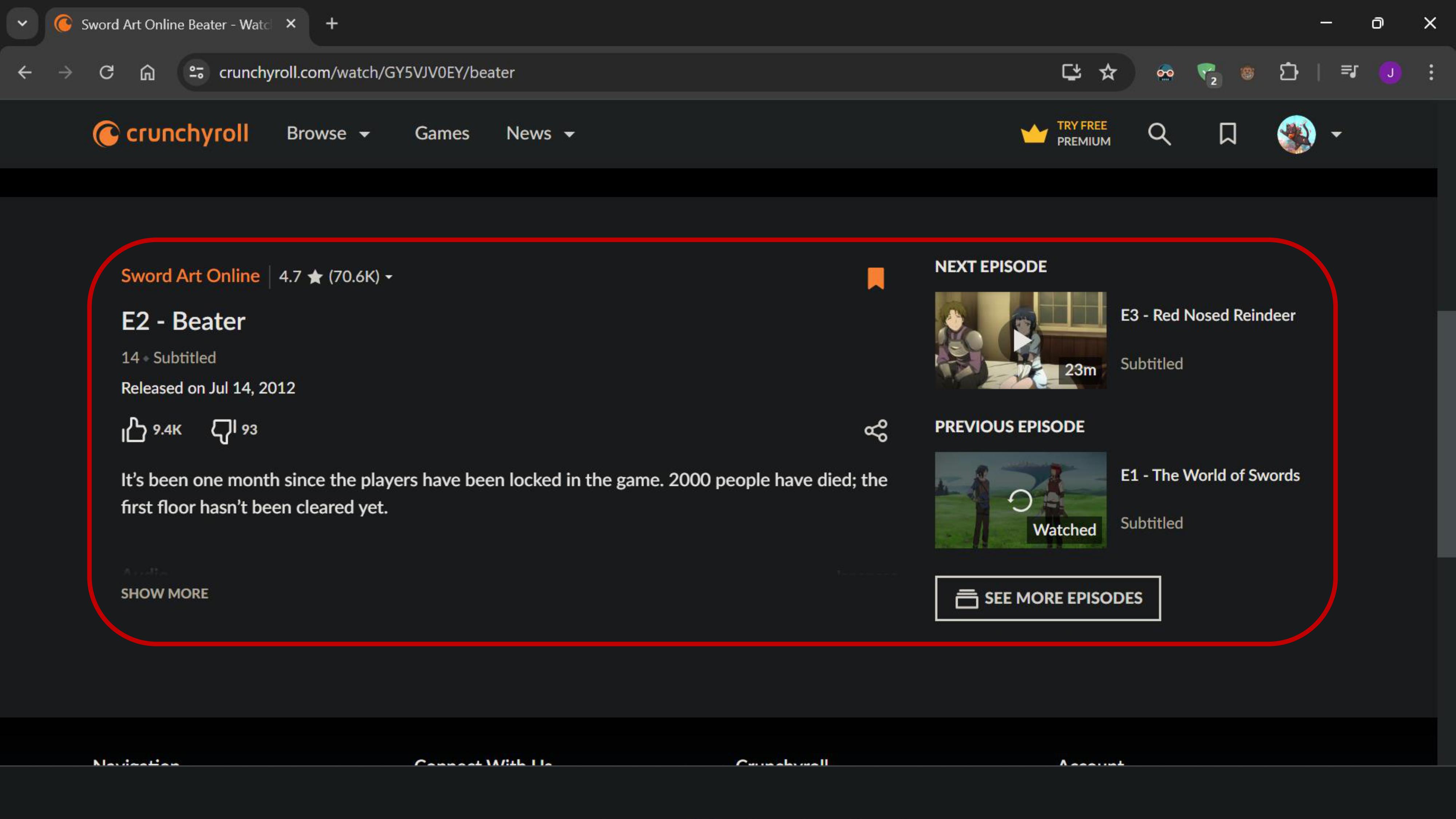Image resolution: width=1456 pixels, height=819 pixels.
Task: Click the Crunchyroll logo
Action: tap(170, 134)
